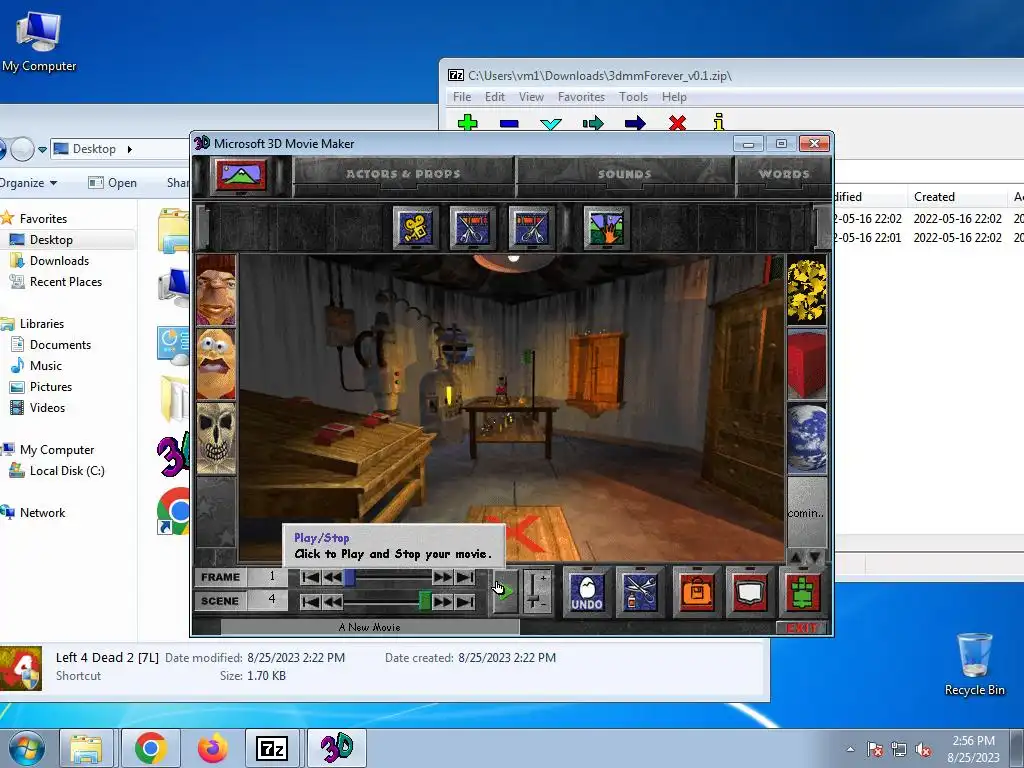The width and height of the screenshot is (1024, 768).
Task: Click 7-Zip Move arrow icon
Action: point(635,123)
